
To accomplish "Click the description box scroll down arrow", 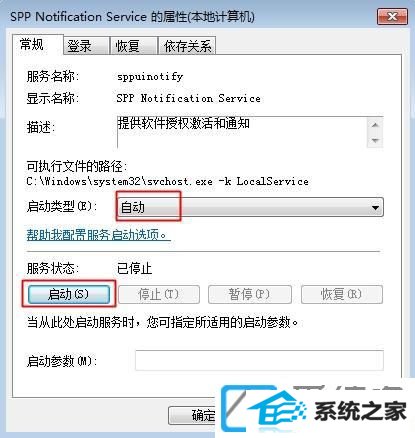I will point(375,140).
